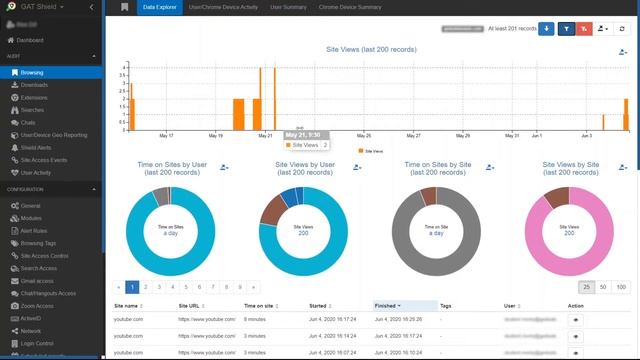Open first row's https://www.youtube.com/ URL

(207, 319)
